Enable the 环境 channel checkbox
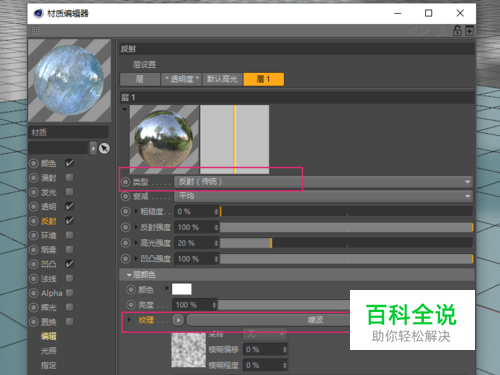This screenshot has width=500, height=375. pos(69,235)
